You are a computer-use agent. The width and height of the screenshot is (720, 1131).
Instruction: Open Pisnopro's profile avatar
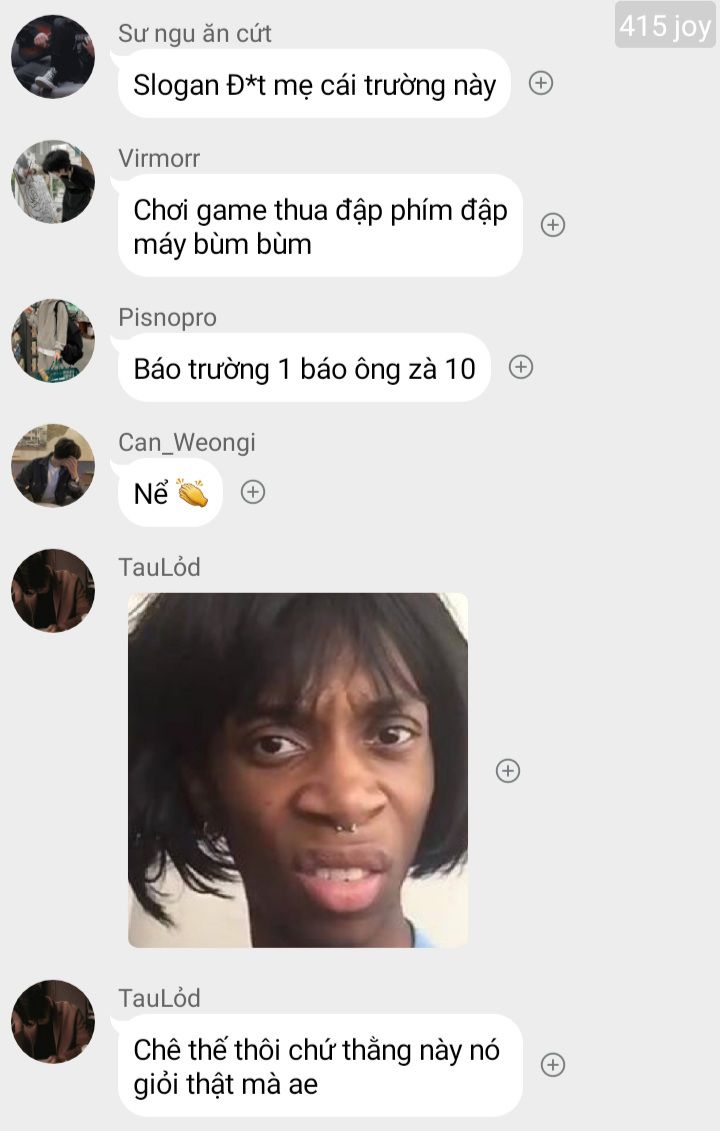point(53,340)
